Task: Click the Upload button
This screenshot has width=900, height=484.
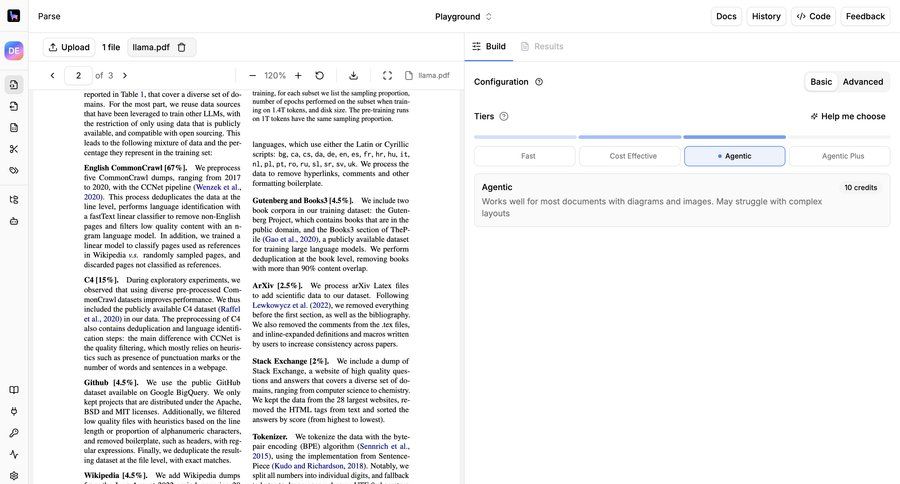Action: [68, 47]
